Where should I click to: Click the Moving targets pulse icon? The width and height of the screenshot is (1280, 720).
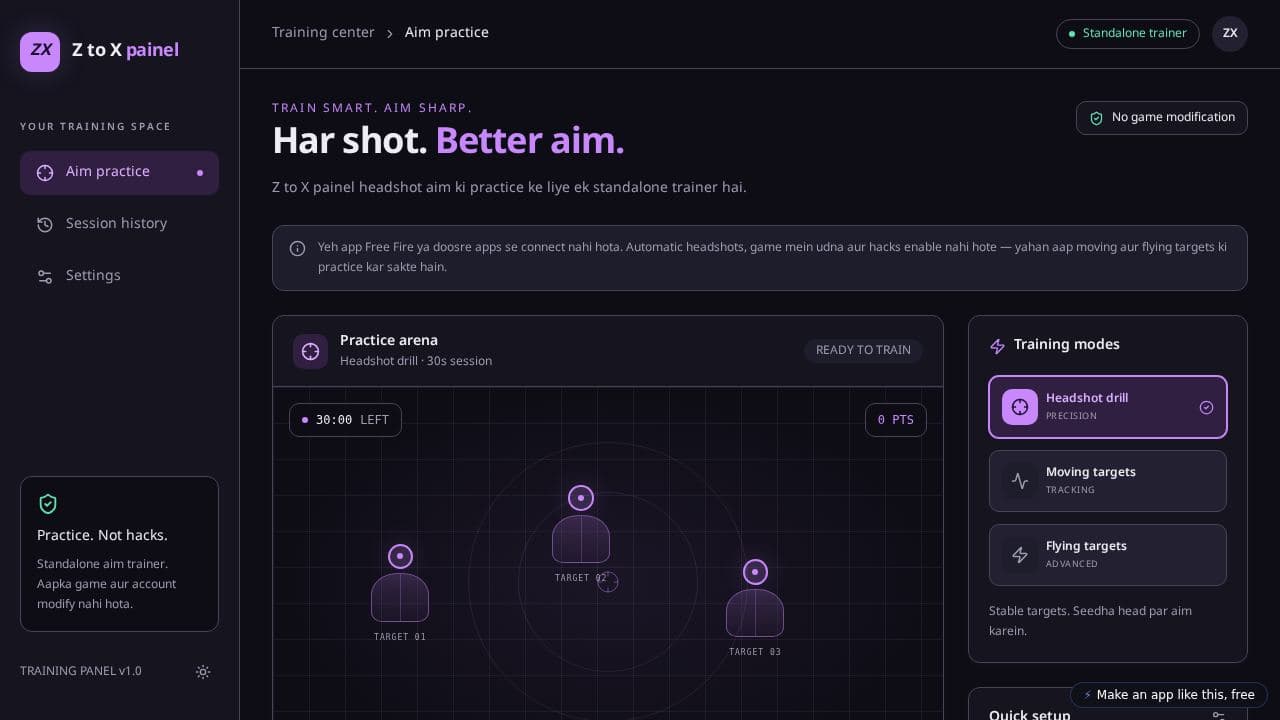[x=1020, y=481]
